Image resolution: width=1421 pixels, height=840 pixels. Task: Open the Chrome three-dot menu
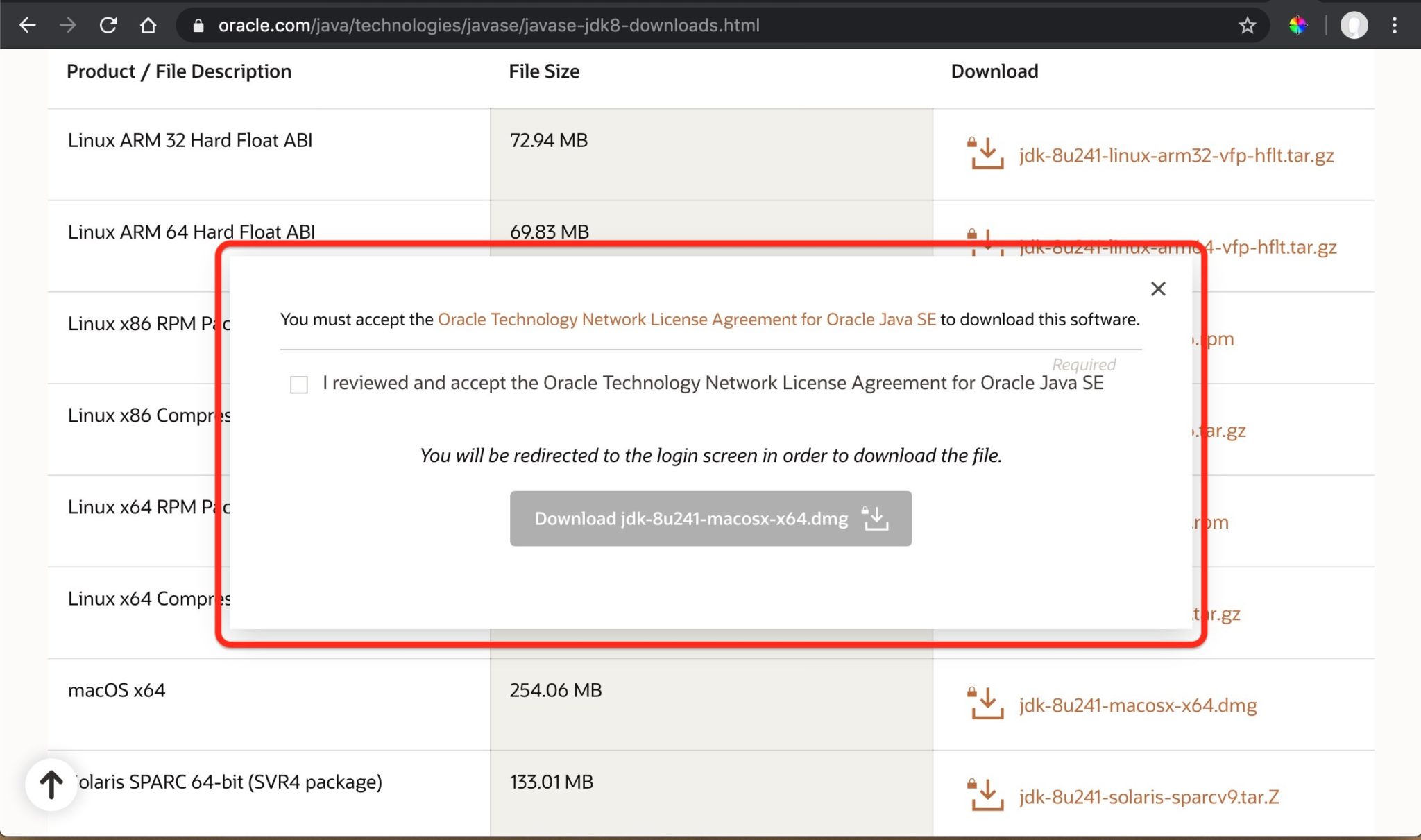pyautogui.click(x=1394, y=26)
